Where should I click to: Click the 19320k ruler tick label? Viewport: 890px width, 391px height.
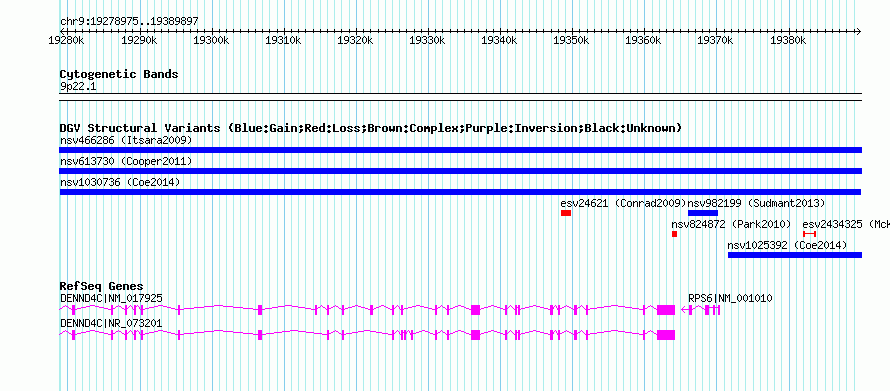click(x=355, y=41)
